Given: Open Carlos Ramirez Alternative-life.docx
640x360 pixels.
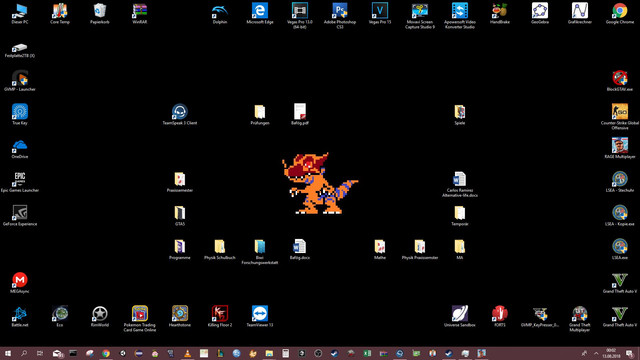Looking at the screenshot, I should tap(460, 184).
